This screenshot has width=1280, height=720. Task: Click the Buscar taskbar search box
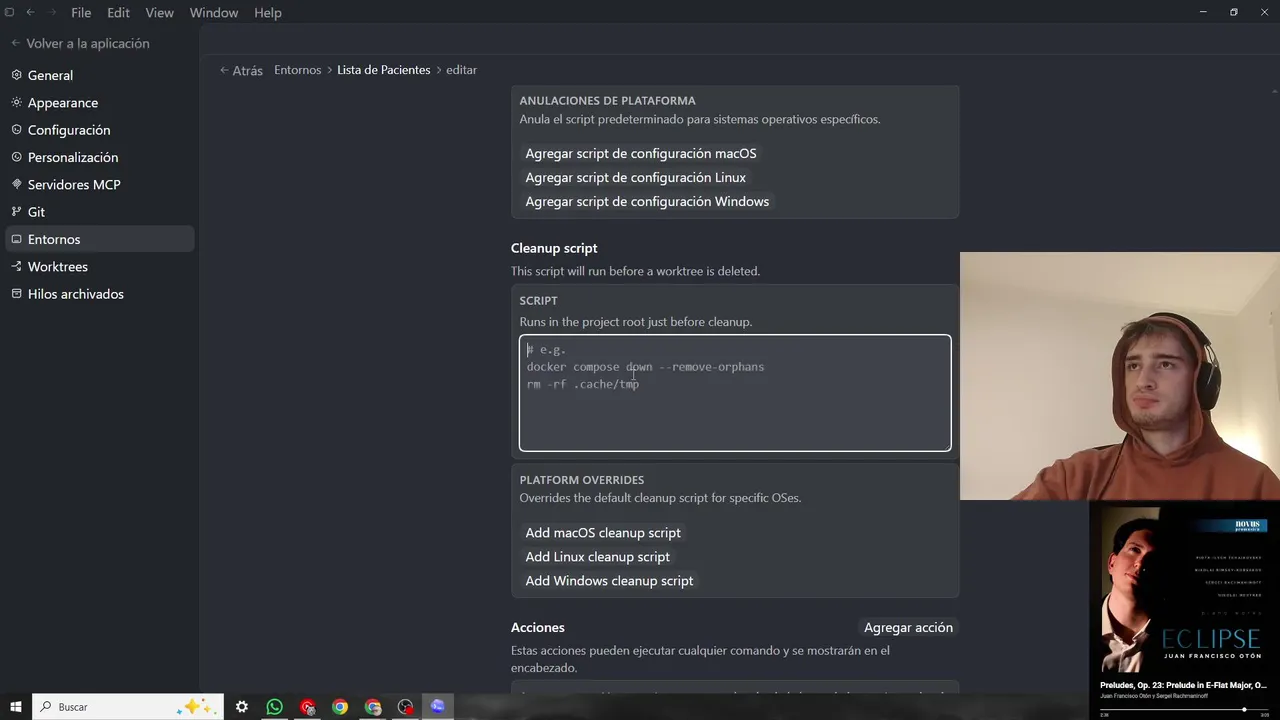127,707
